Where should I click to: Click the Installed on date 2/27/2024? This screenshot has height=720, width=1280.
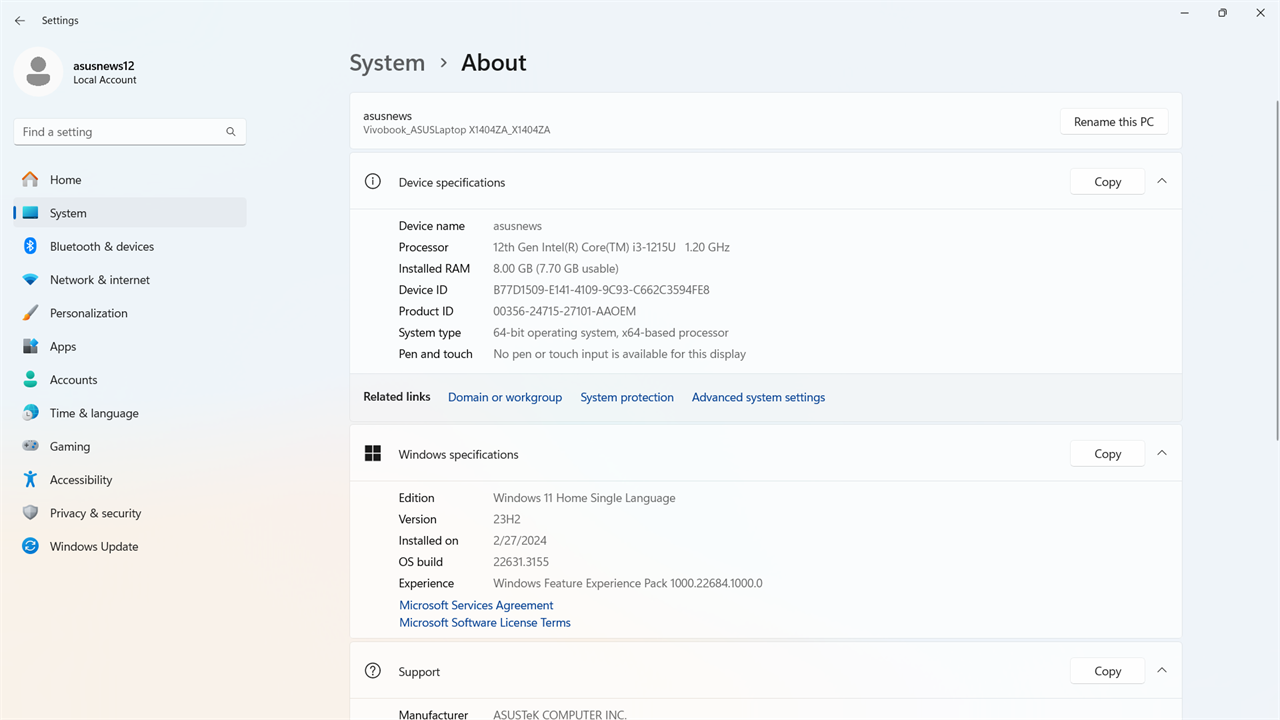coord(520,541)
